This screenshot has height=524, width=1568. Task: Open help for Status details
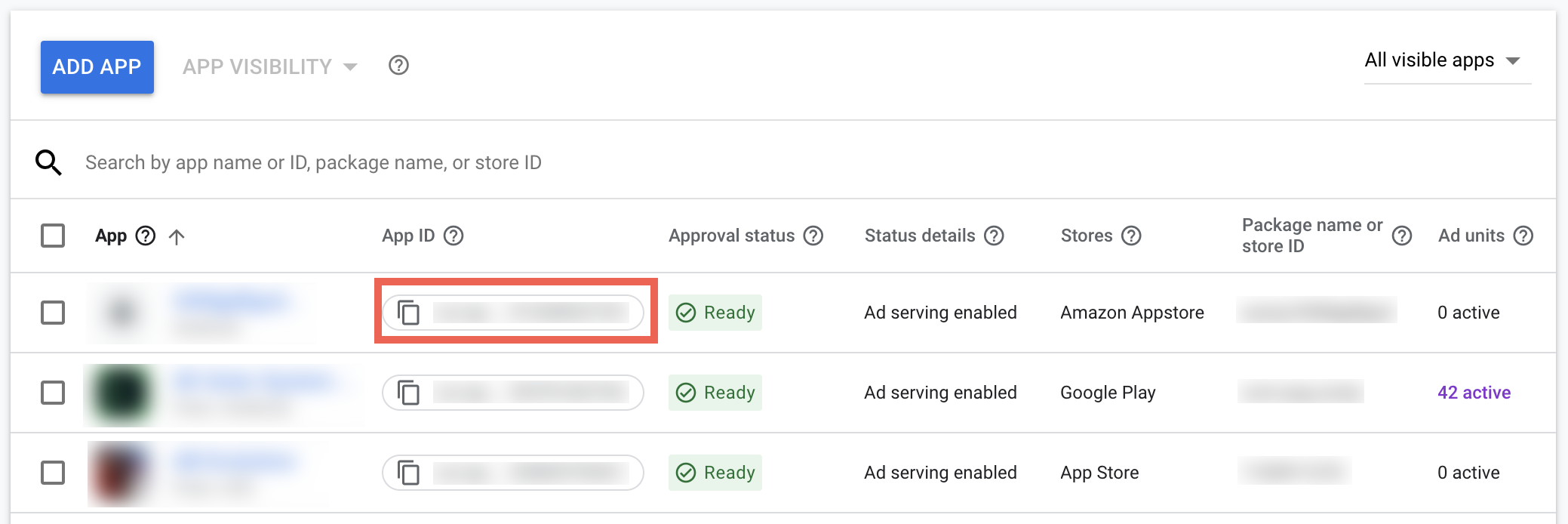(994, 236)
